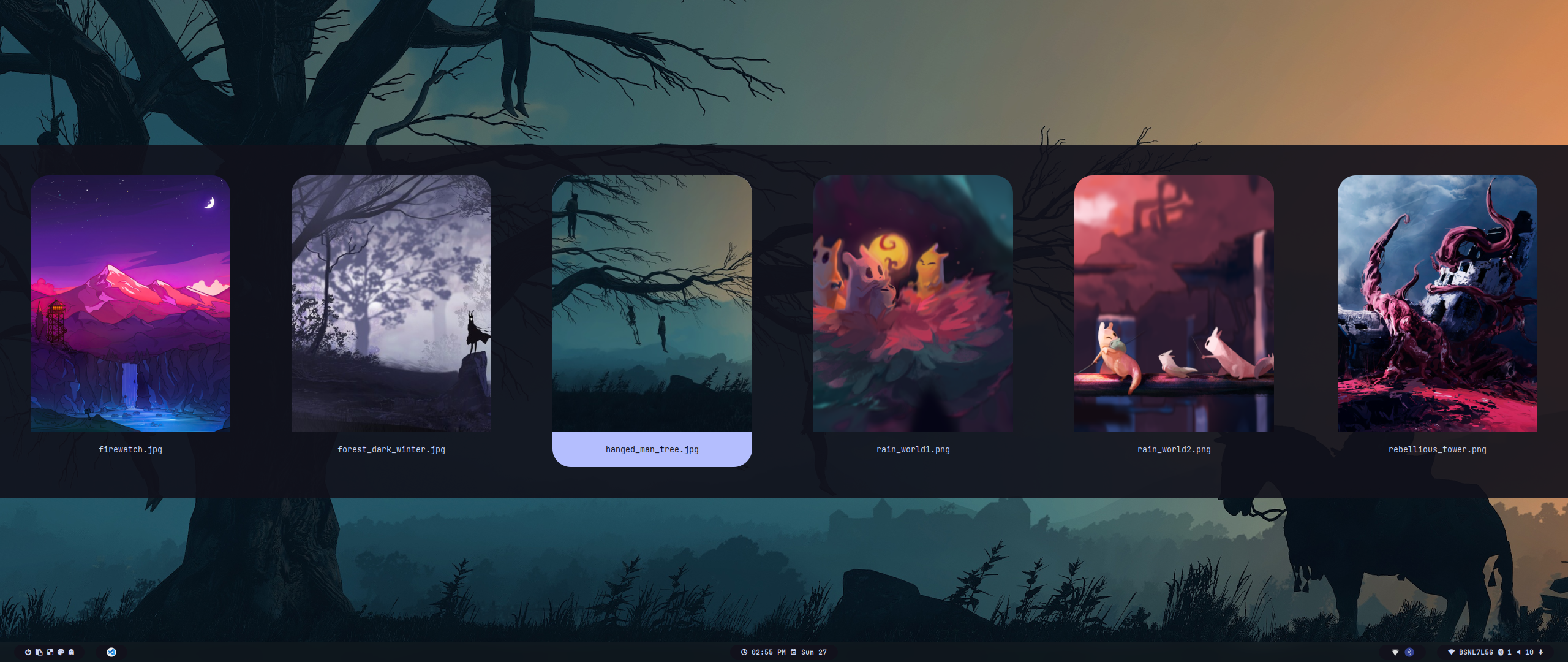Click the checkered grid icon on the taskbar
The height and width of the screenshot is (662, 1568).
[x=50, y=652]
